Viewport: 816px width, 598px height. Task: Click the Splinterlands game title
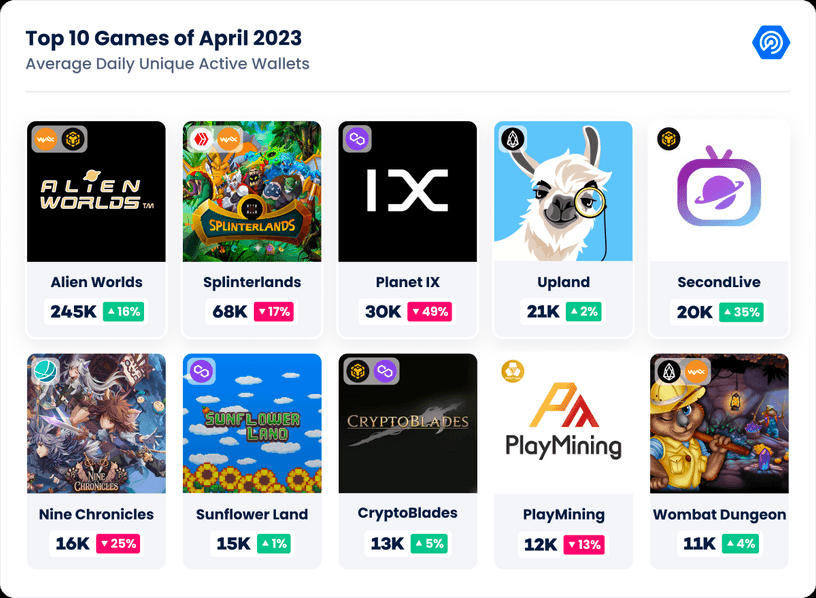coord(252,282)
